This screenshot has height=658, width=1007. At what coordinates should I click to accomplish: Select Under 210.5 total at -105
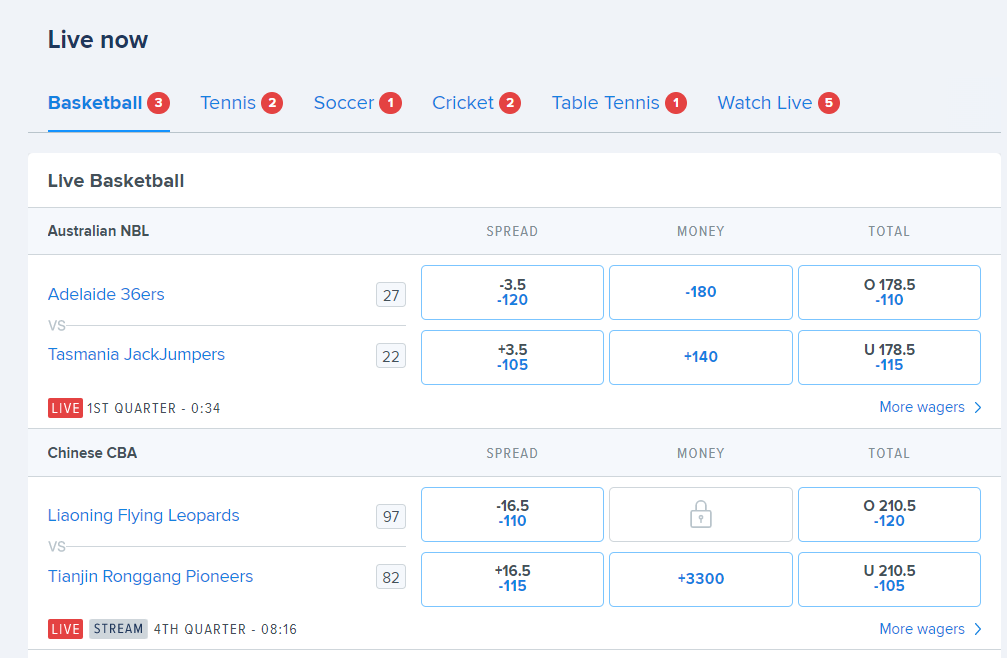pyautogui.click(x=889, y=579)
